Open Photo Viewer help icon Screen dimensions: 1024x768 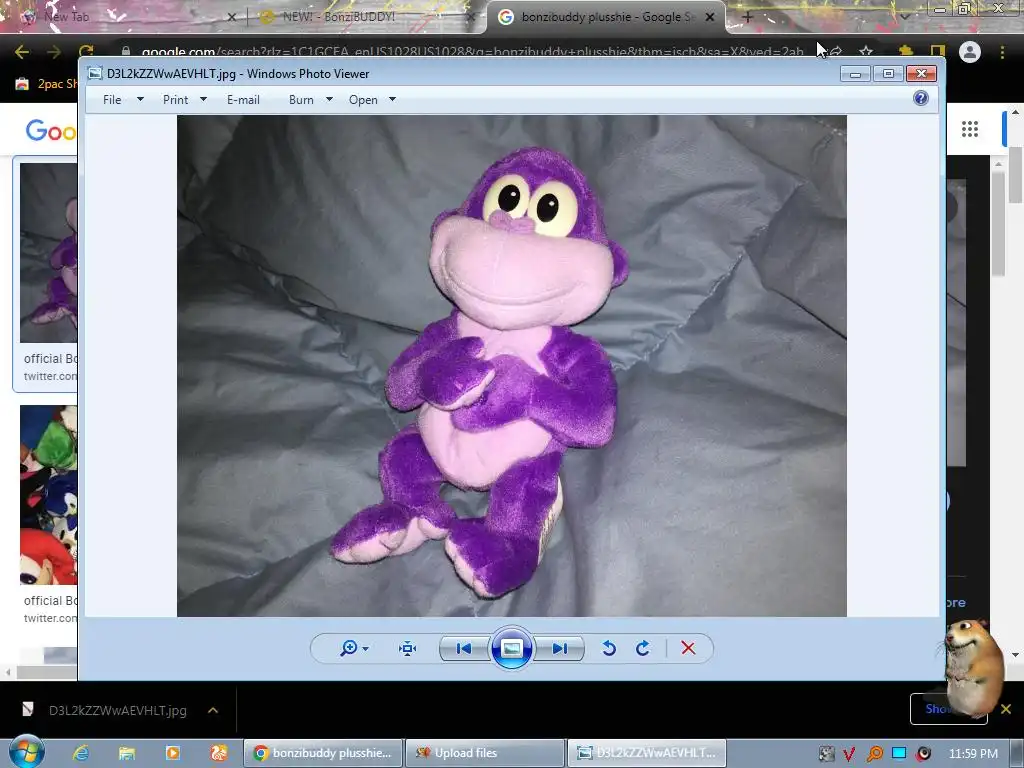[921, 99]
